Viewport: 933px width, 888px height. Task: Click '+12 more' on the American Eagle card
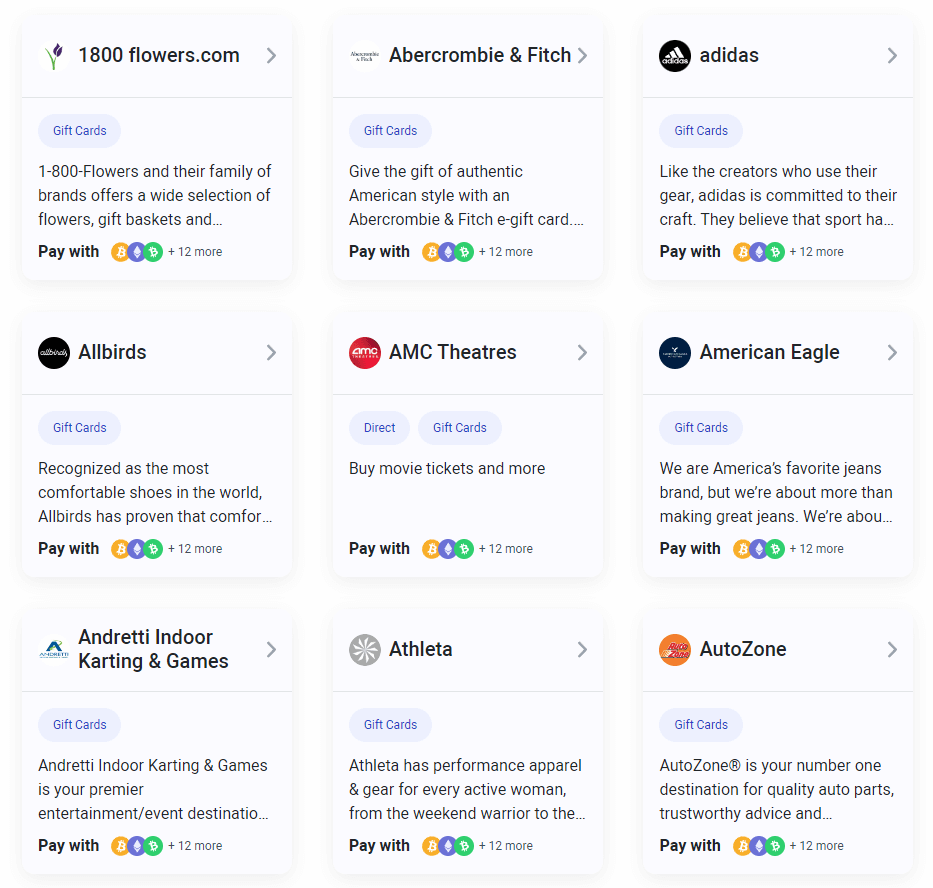[x=816, y=549]
